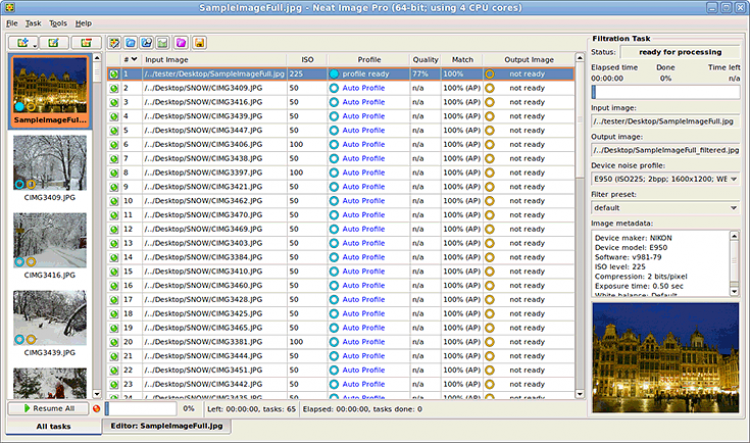Viewport: 750px width, 443px height.
Task: Click the edit task button with pencil
Action: pyautogui.click(x=52, y=43)
